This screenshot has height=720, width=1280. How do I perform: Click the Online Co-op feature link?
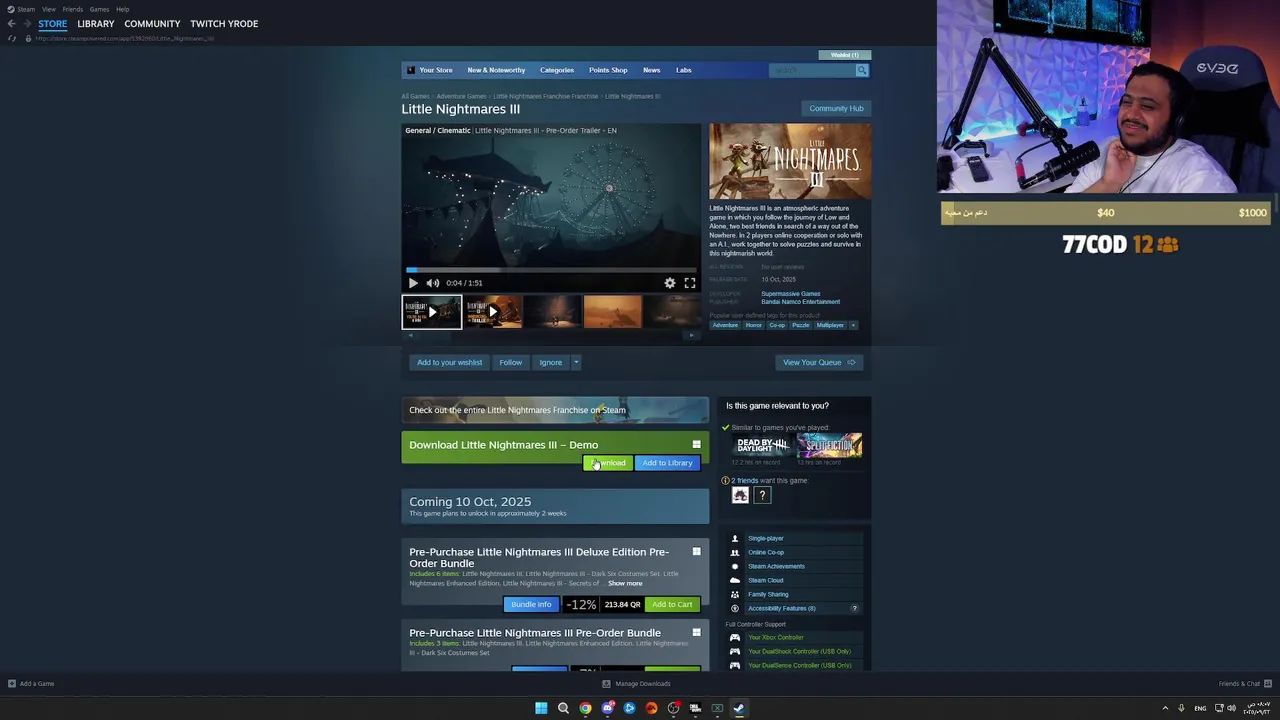(766, 552)
